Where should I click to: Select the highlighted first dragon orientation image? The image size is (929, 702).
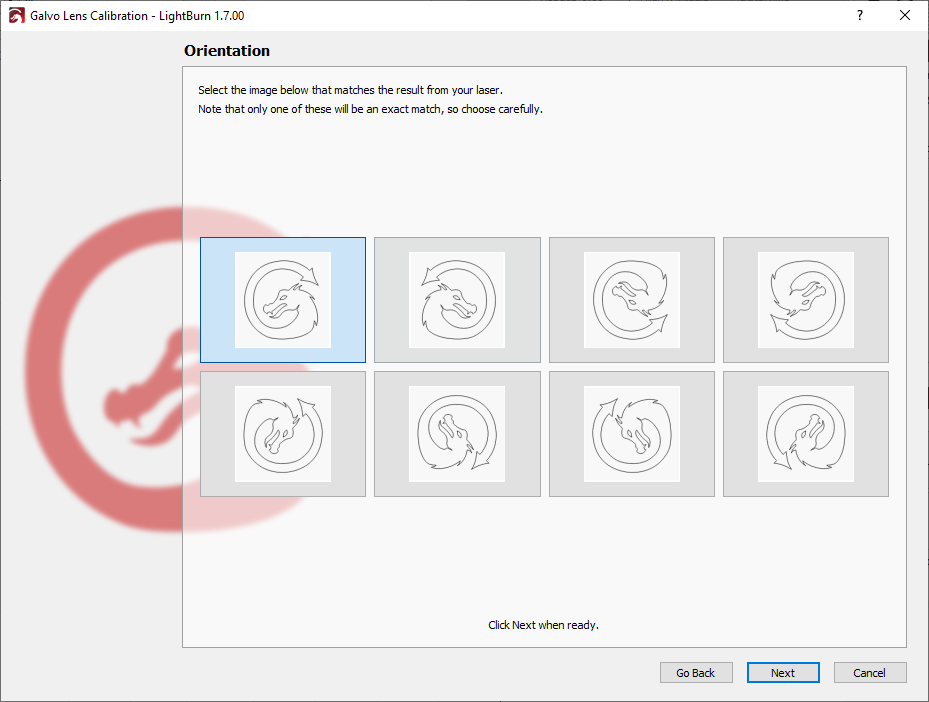tap(283, 300)
